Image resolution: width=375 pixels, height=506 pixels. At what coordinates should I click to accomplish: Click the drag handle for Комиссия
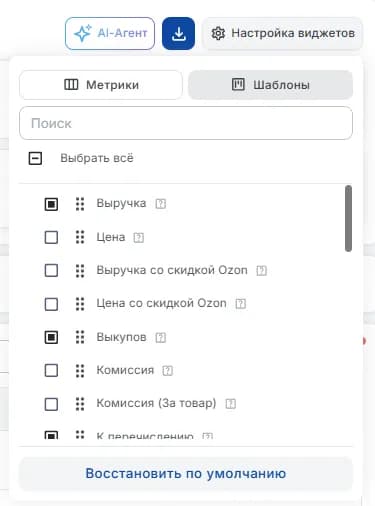point(80,370)
